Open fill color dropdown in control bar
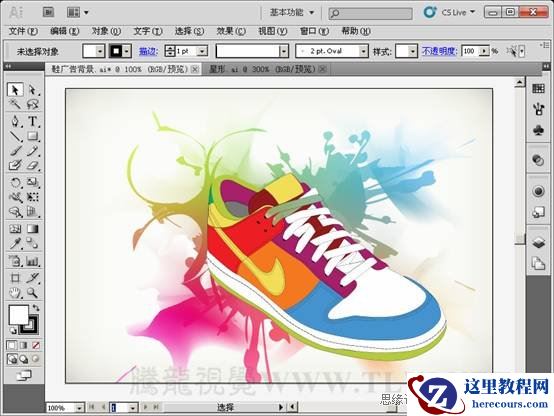The height and width of the screenshot is (416, 554). coord(100,52)
